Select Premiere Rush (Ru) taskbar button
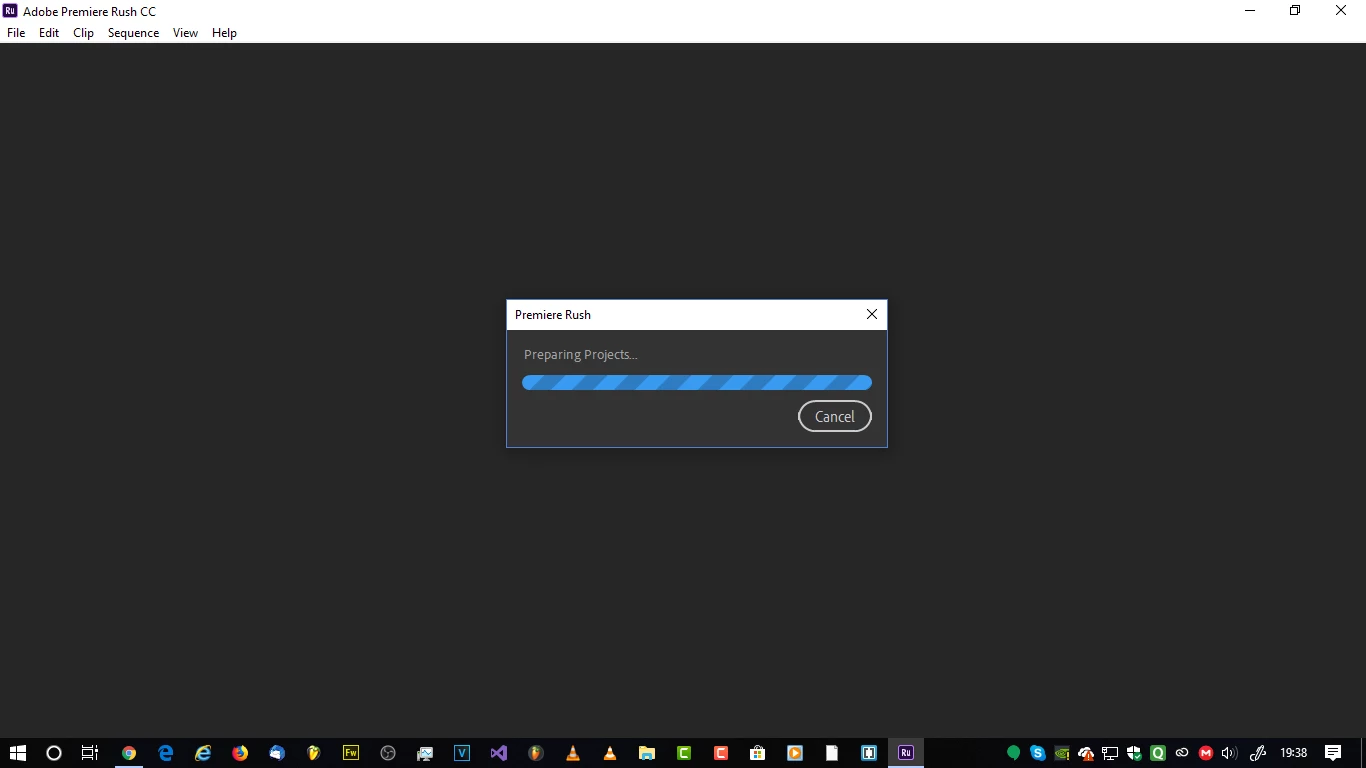Image resolution: width=1366 pixels, height=768 pixels. pos(906,753)
